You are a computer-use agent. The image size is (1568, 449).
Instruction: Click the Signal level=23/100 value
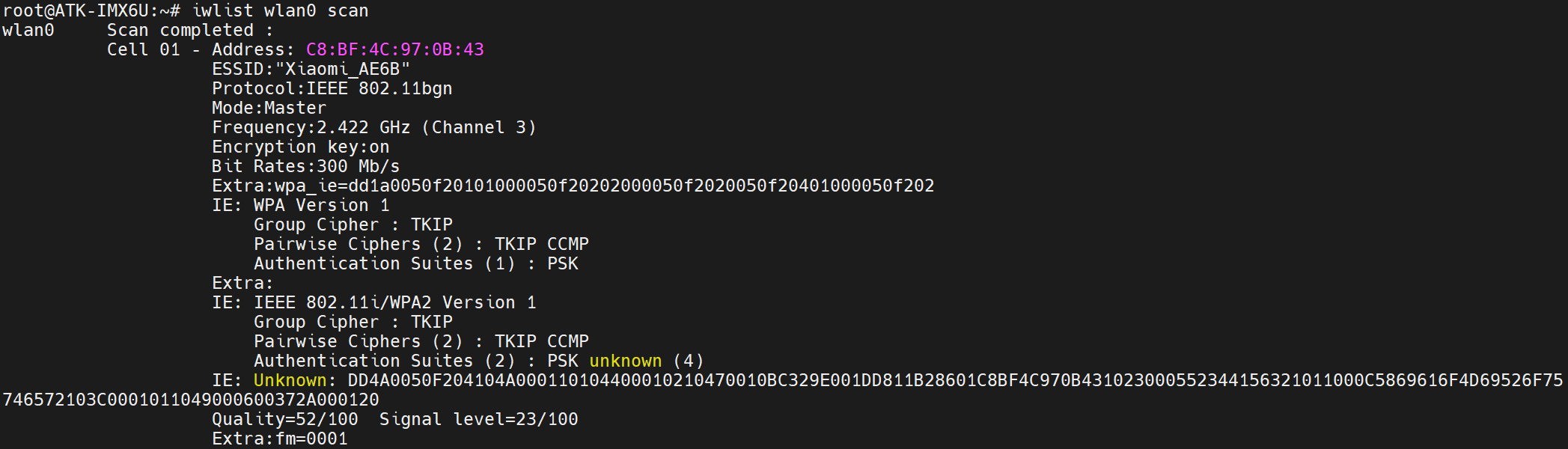coord(478,419)
